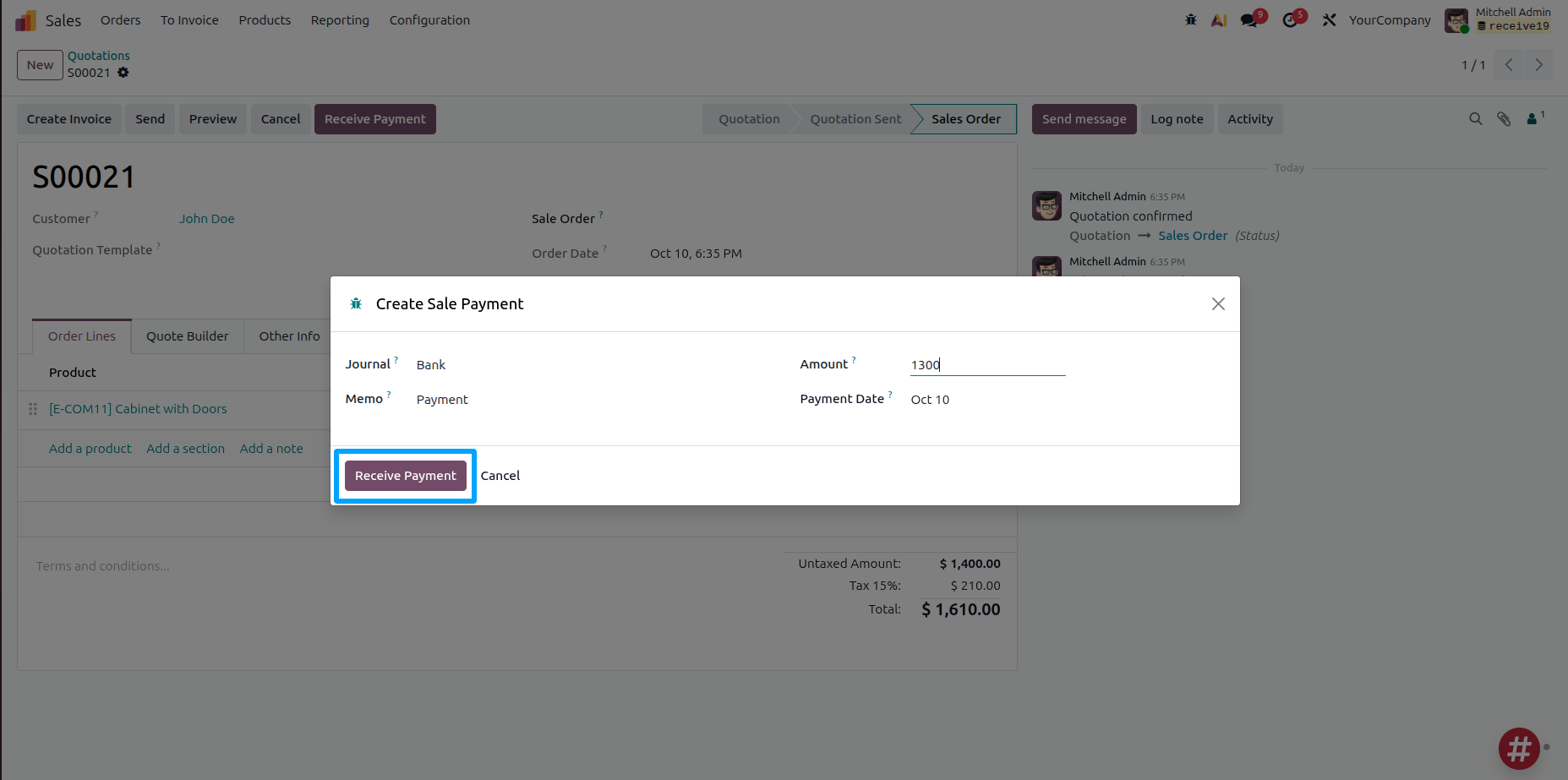Open Payment Date Oct 10 picker

tap(987, 400)
